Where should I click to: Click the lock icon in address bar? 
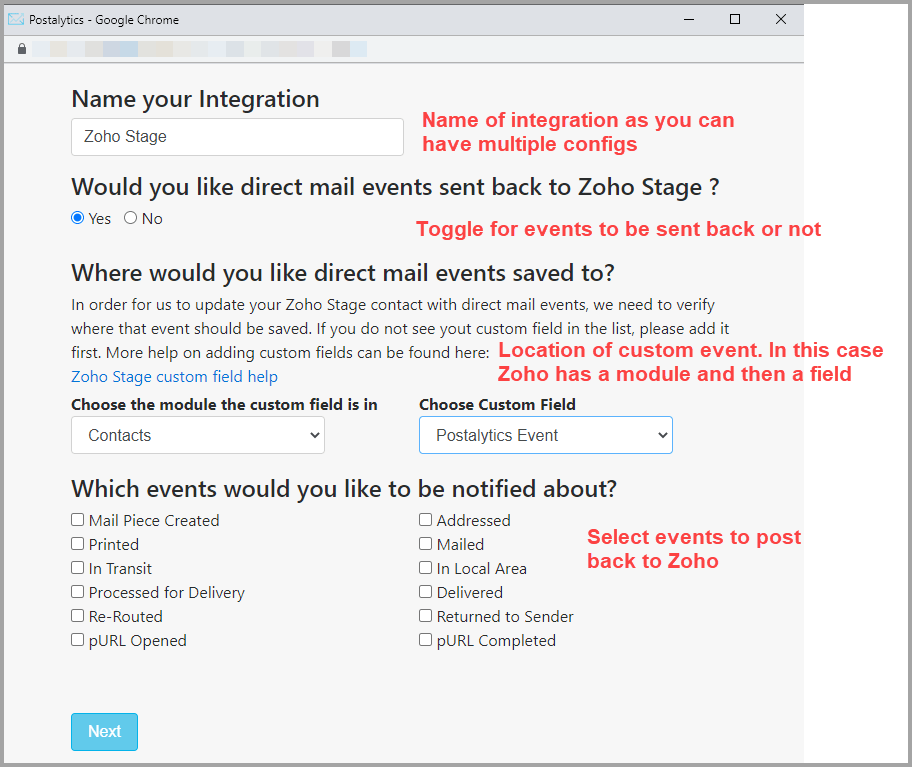22,49
